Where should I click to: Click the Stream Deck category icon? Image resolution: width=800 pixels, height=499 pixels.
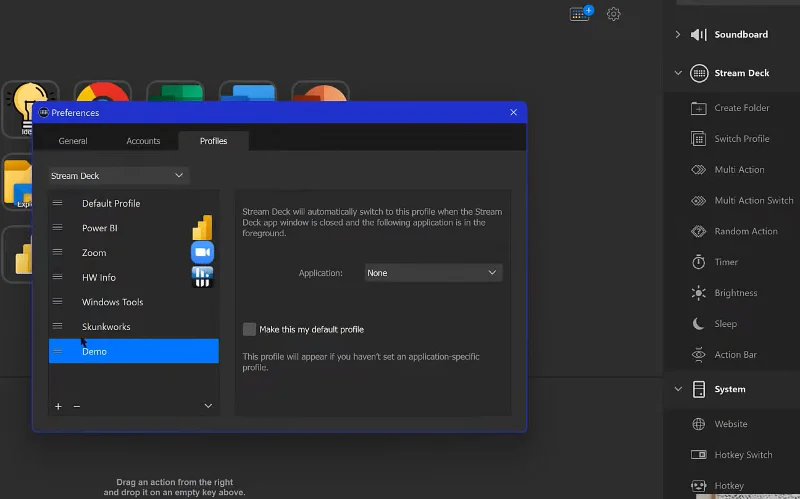[699, 73]
